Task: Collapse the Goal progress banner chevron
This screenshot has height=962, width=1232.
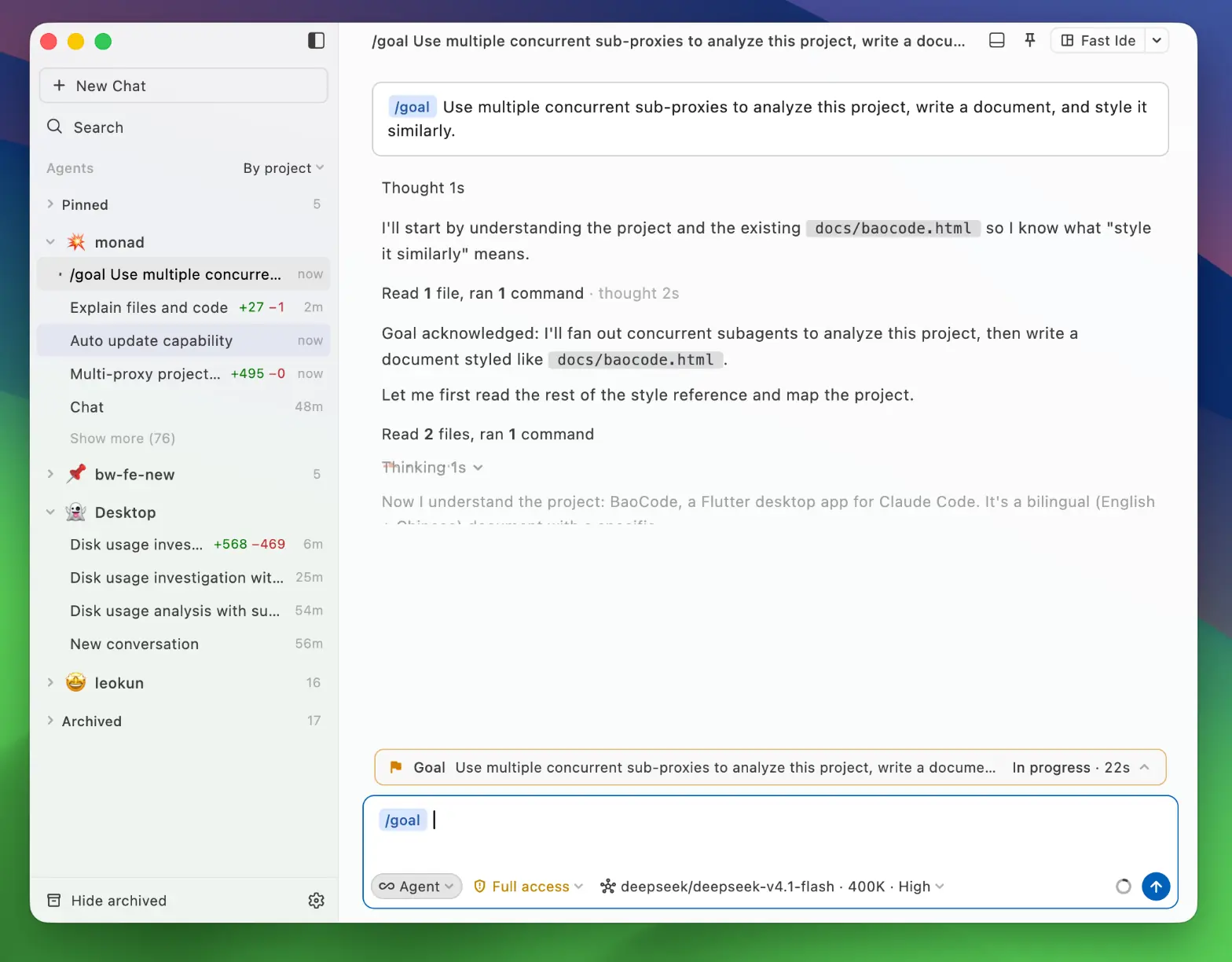Action: [x=1144, y=767]
